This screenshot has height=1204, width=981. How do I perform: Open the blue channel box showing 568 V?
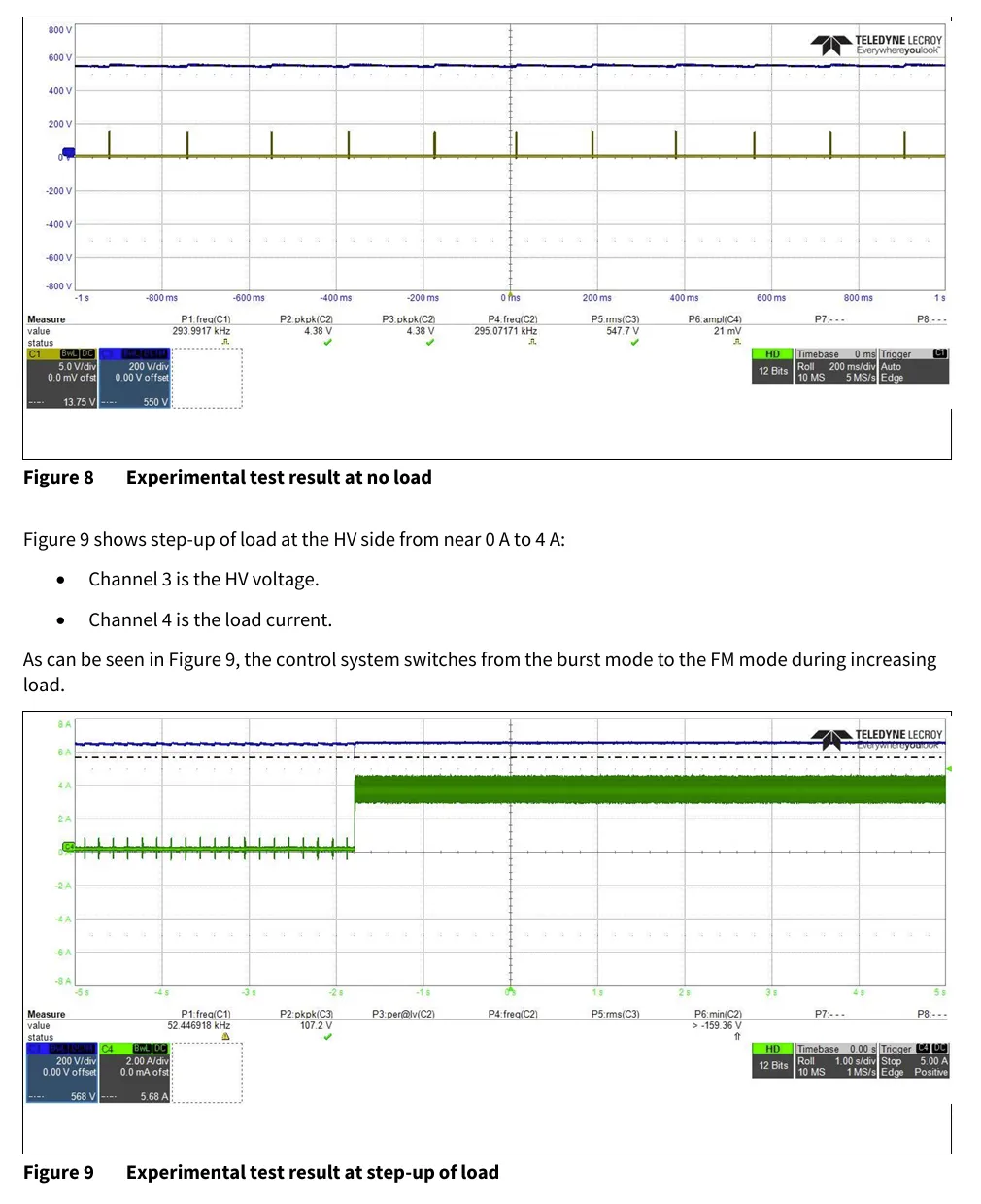61,1073
